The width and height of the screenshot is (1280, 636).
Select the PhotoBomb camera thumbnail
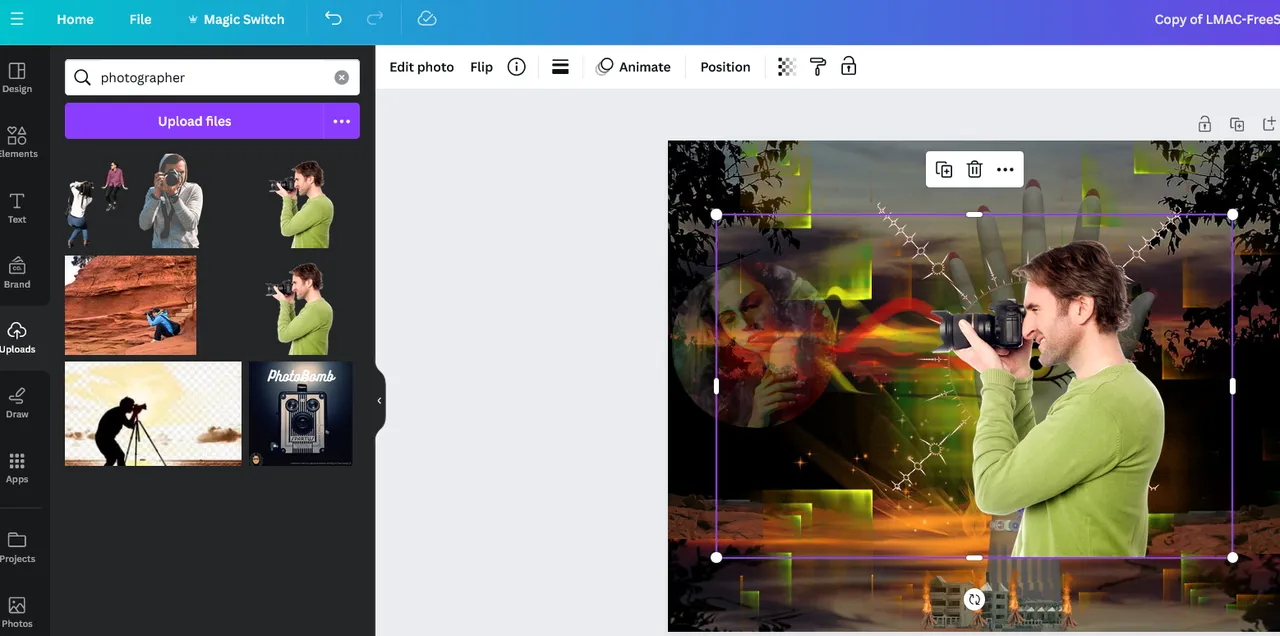(301, 414)
